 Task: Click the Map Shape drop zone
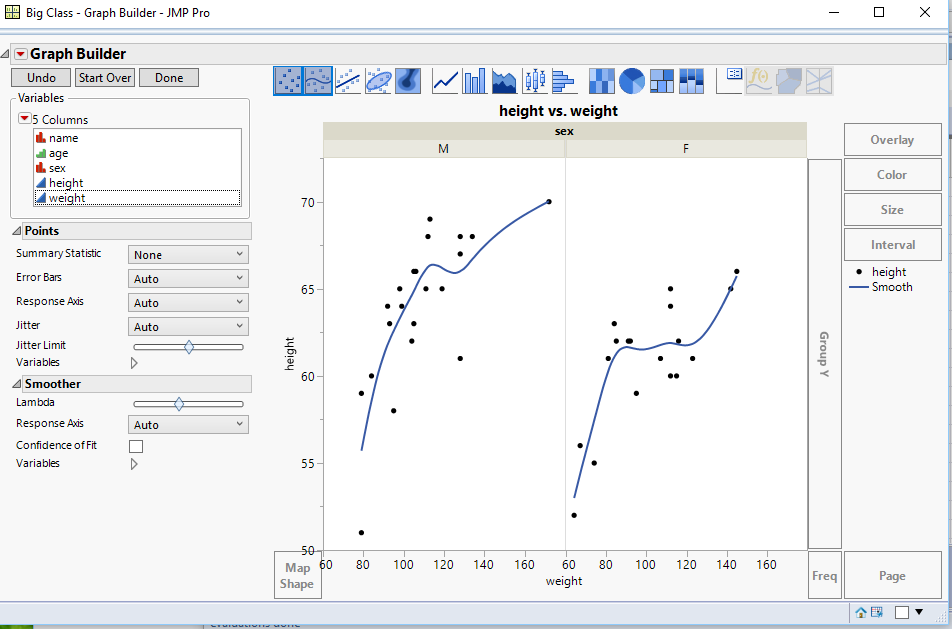pyautogui.click(x=298, y=575)
